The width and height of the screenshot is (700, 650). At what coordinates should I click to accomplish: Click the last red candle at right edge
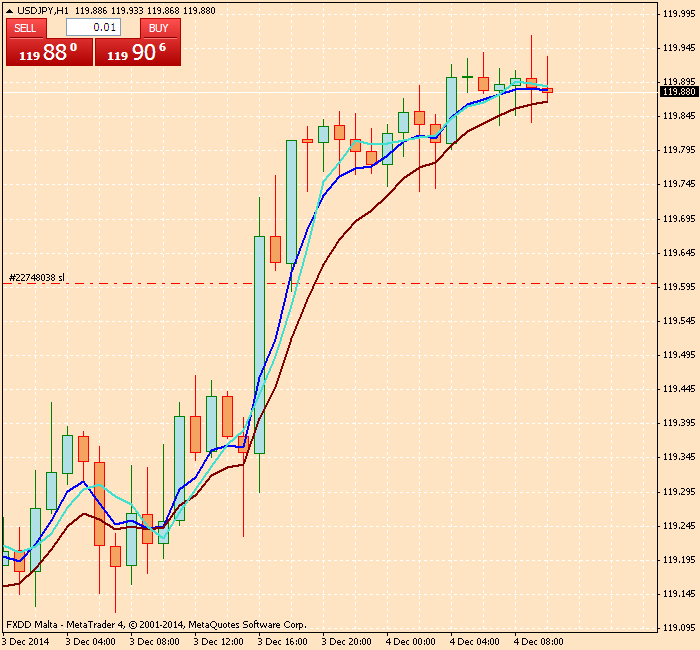tap(547, 91)
